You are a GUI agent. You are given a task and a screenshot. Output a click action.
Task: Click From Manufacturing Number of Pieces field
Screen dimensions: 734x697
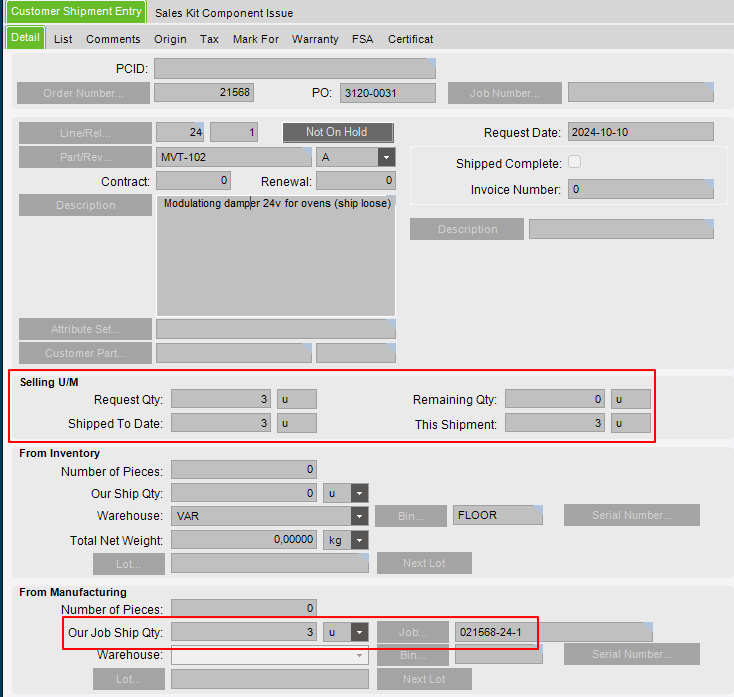(244, 608)
